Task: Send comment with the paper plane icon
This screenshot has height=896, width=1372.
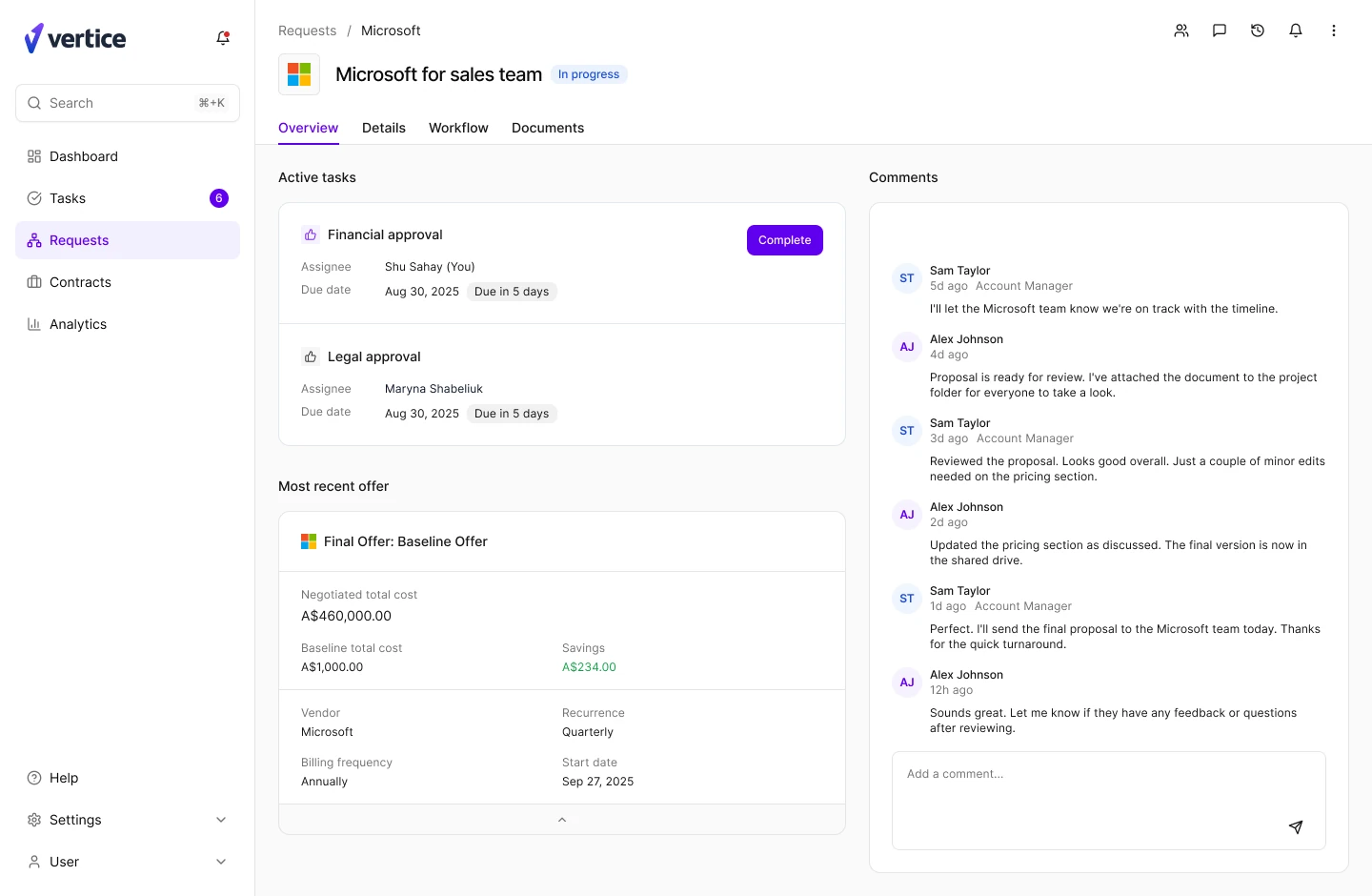Action: click(1296, 827)
